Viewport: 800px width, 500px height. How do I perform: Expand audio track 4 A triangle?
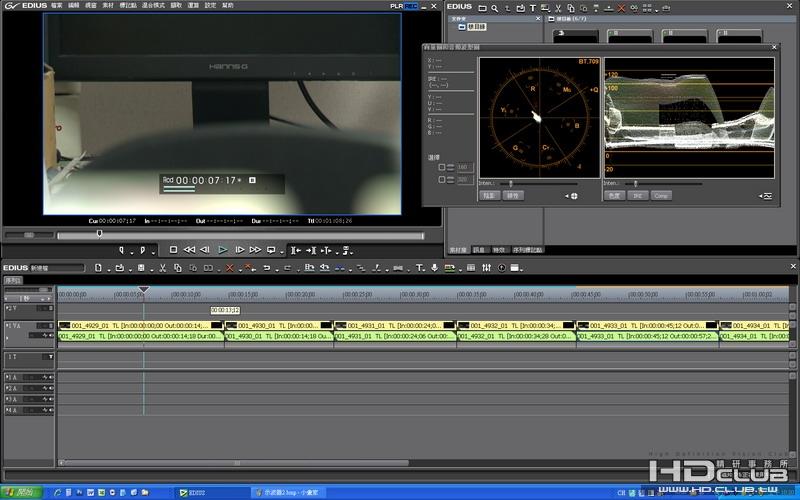(x=7, y=410)
